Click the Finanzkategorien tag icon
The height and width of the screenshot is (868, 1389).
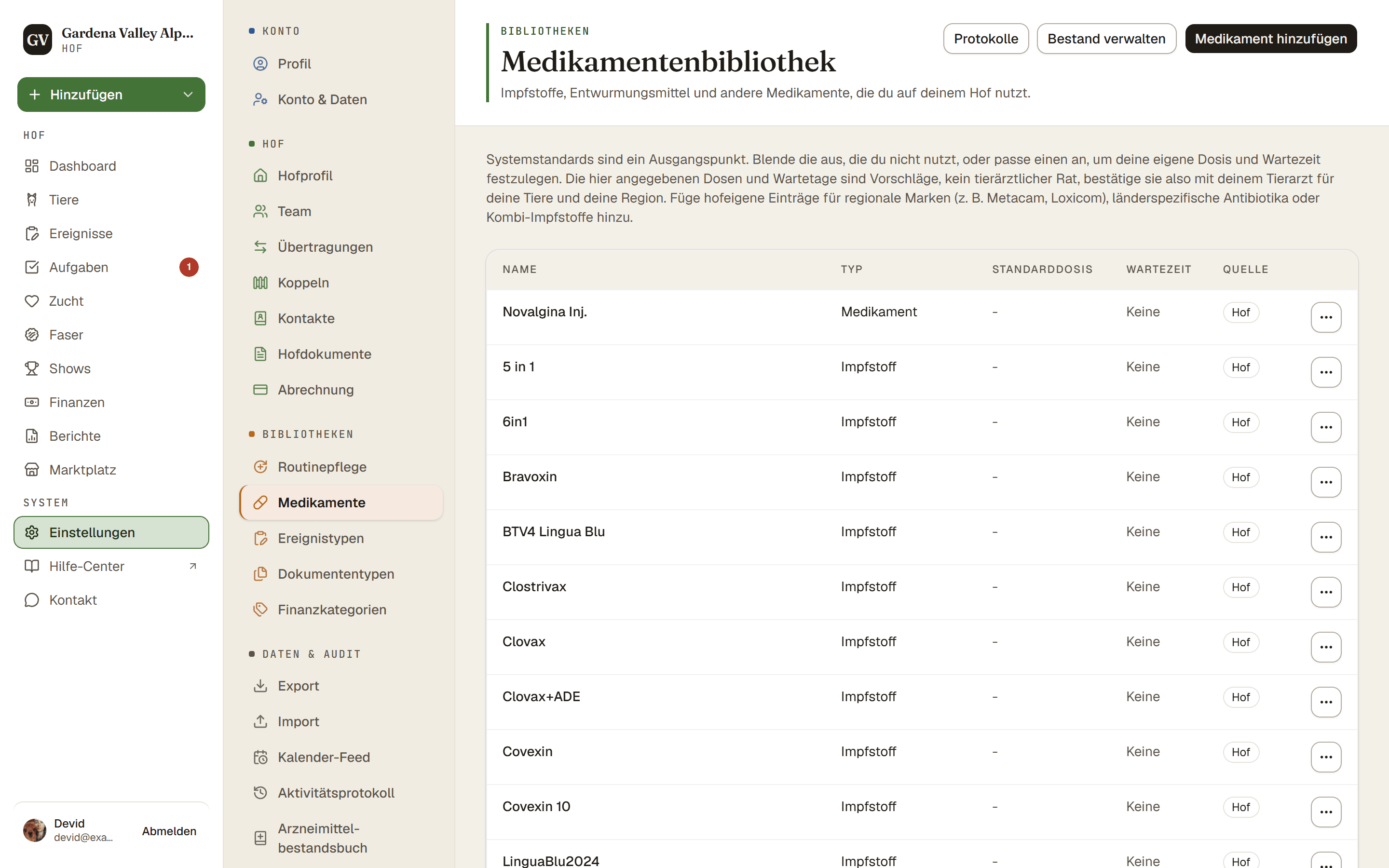260,610
